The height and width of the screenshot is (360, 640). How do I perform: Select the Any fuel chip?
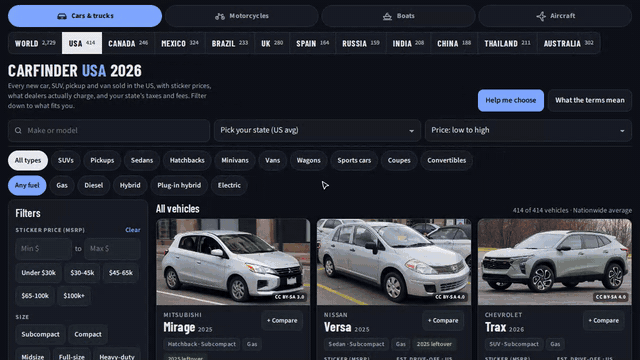27,185
